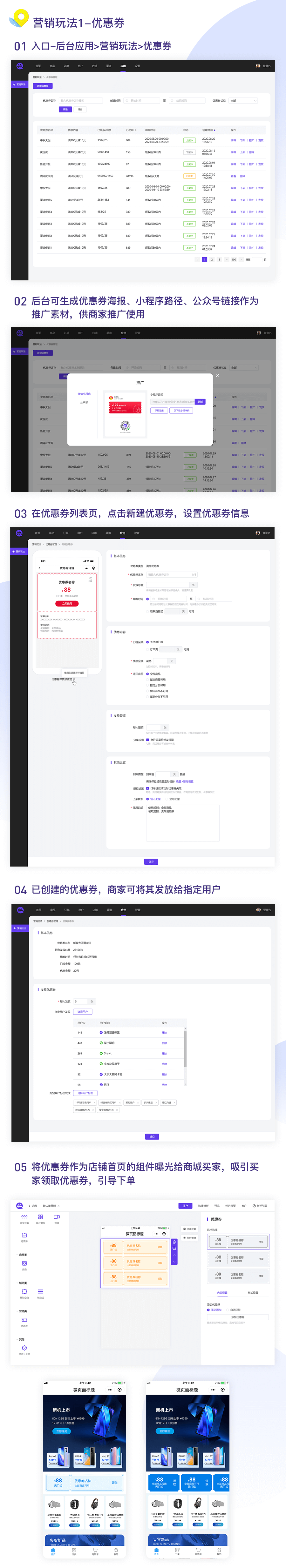This screenshot has height=1568, width=286.
Task: Choose the first coupon style thumbnail in the builder panel
Action: tap(238, 1242)
